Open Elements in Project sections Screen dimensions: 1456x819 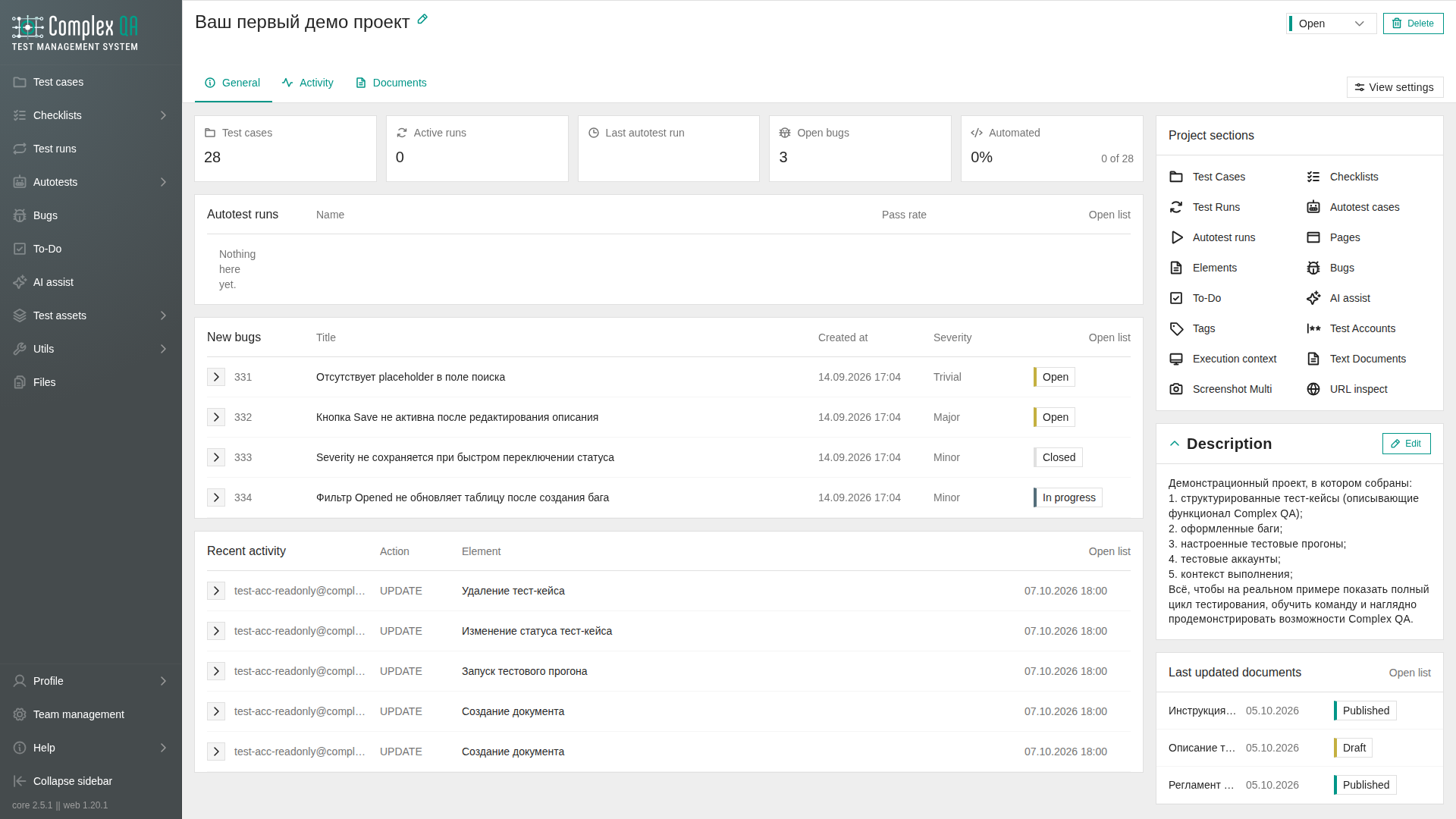click(x=1203, y=268)
